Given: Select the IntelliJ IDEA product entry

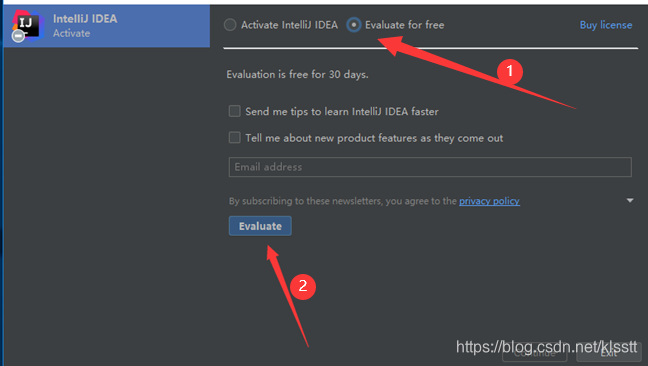Looking at the screenshot, I should coord(107,26).
